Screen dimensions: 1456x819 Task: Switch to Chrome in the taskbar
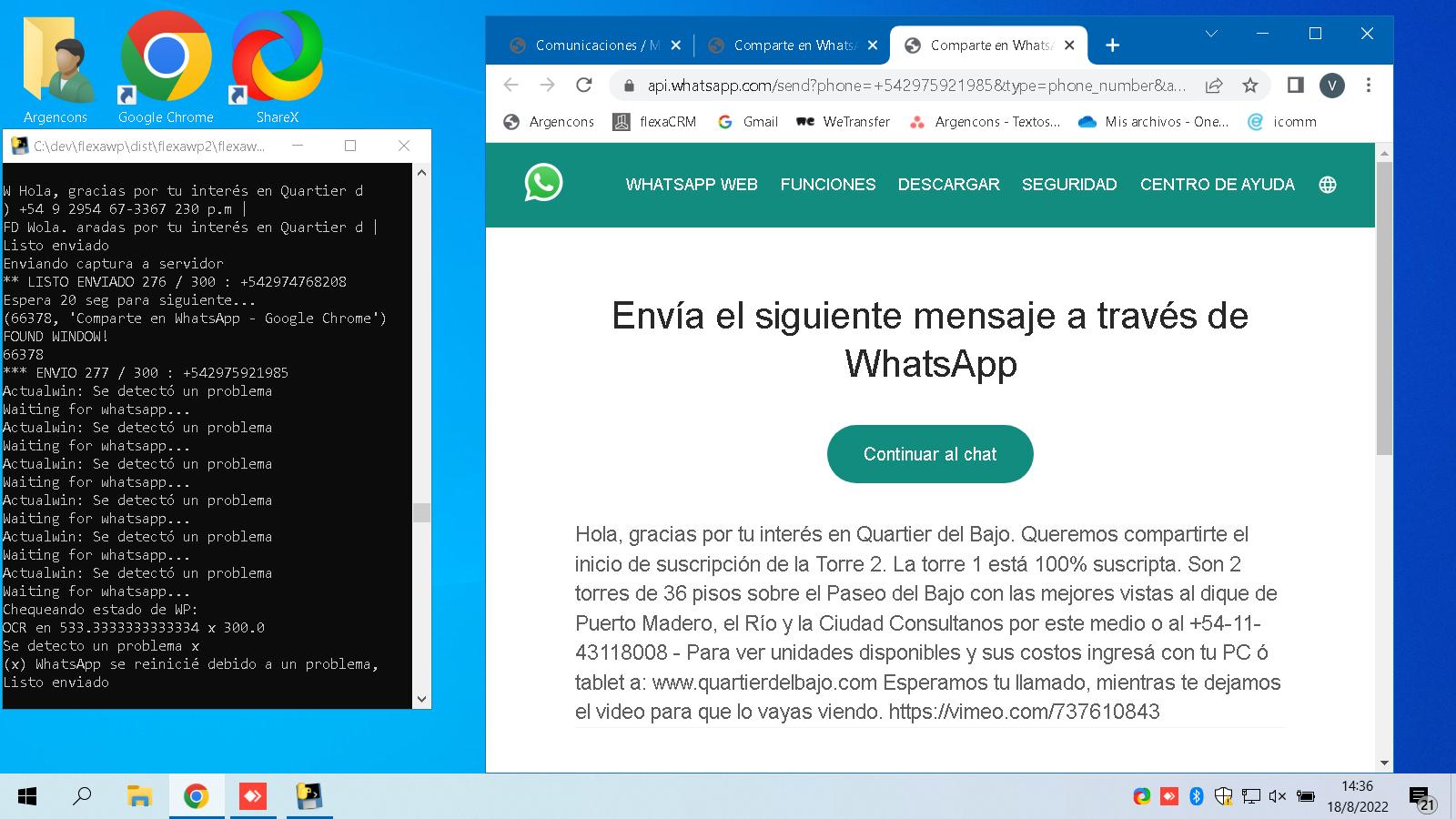(x=196, y=796)
